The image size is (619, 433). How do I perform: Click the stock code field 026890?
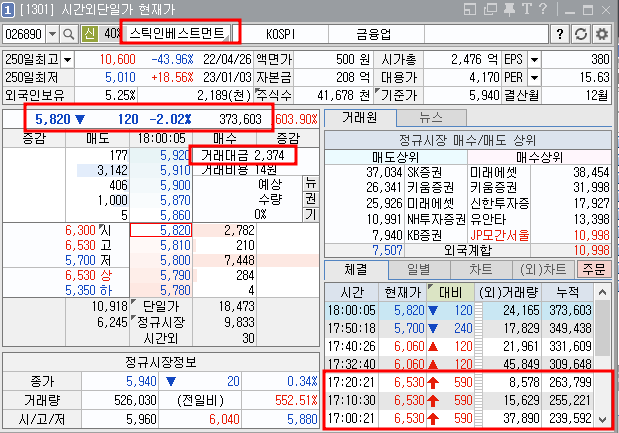pyautogui.click(x=24, y=34)
